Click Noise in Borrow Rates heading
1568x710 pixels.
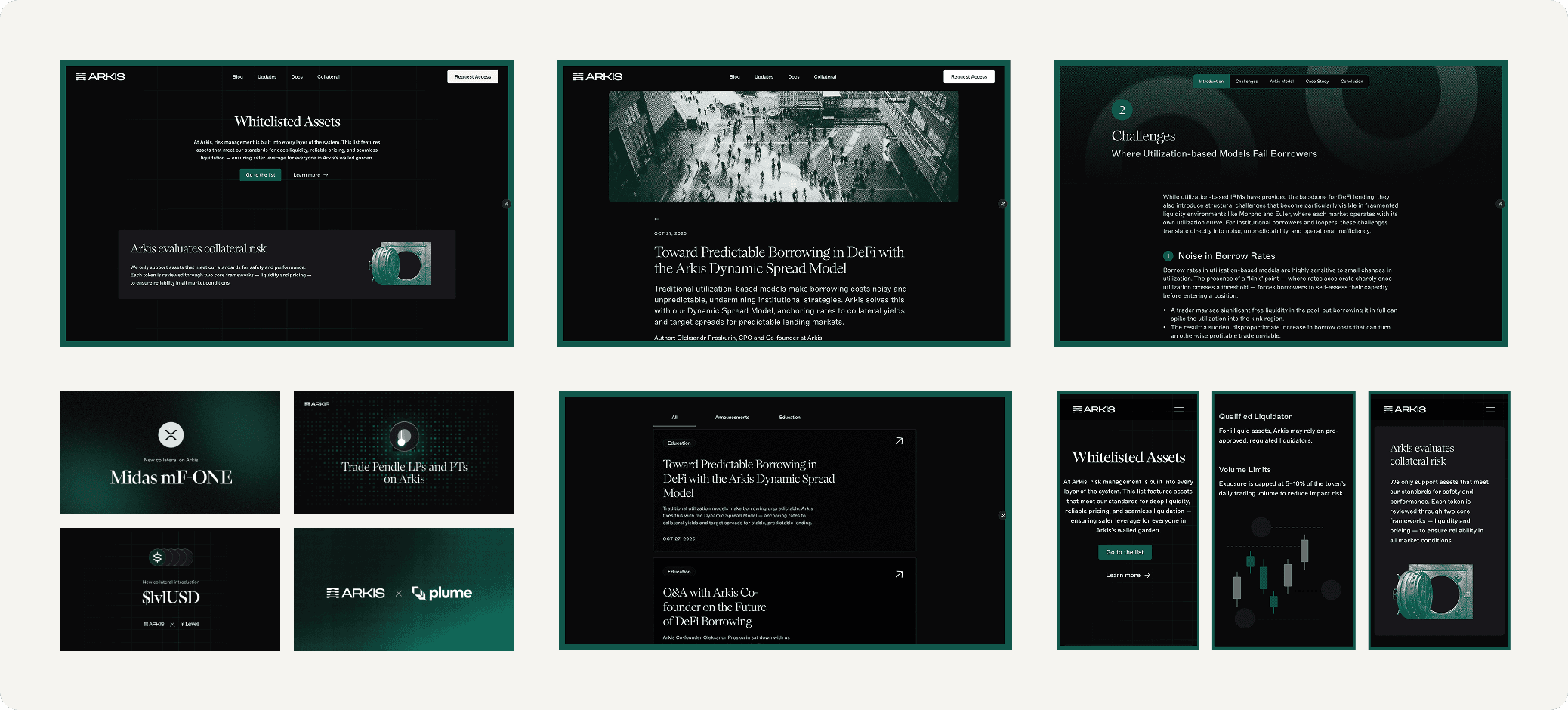point(1227,256)
